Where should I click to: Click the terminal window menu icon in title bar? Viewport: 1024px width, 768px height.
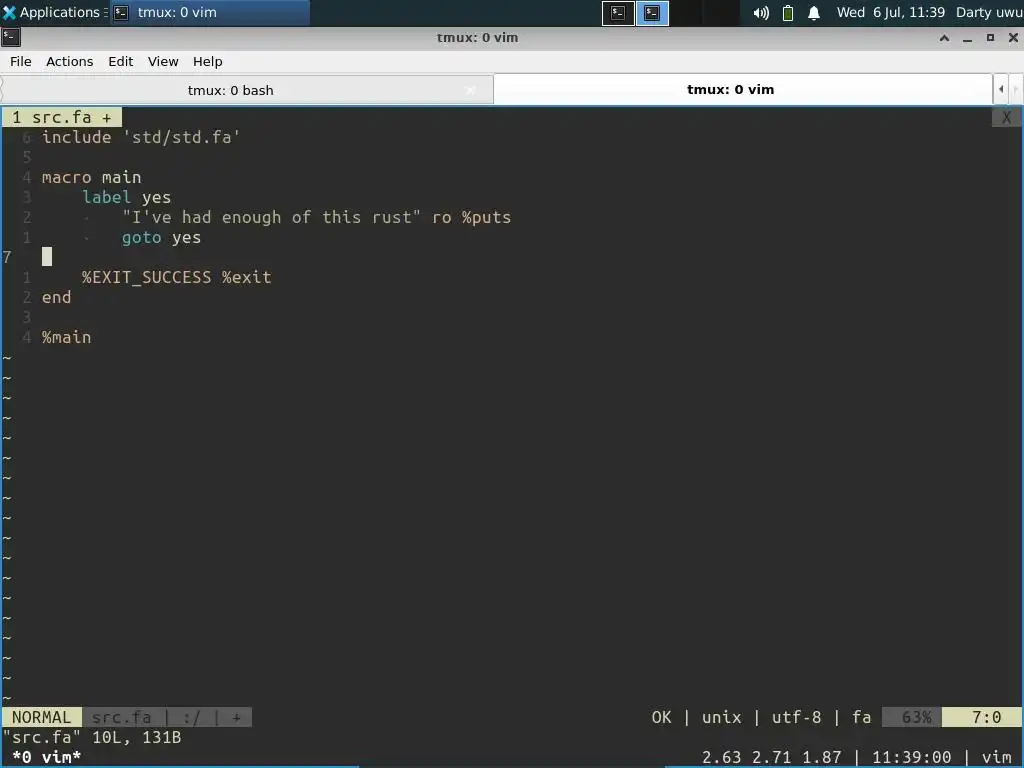[x=10, y=37]
